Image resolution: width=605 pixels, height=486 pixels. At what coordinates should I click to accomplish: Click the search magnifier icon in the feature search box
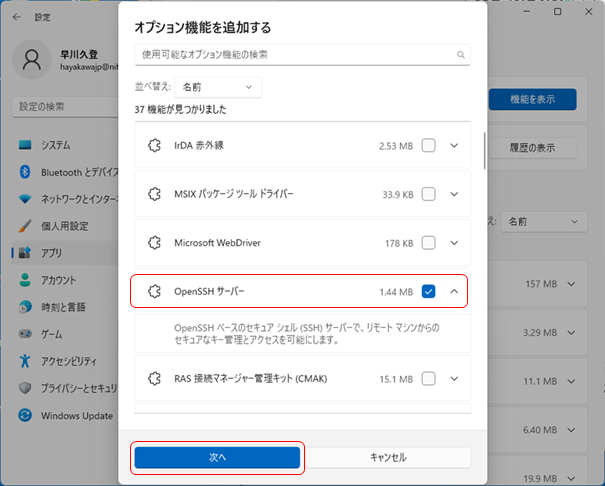pyautogui.click(x=461, y=55)
